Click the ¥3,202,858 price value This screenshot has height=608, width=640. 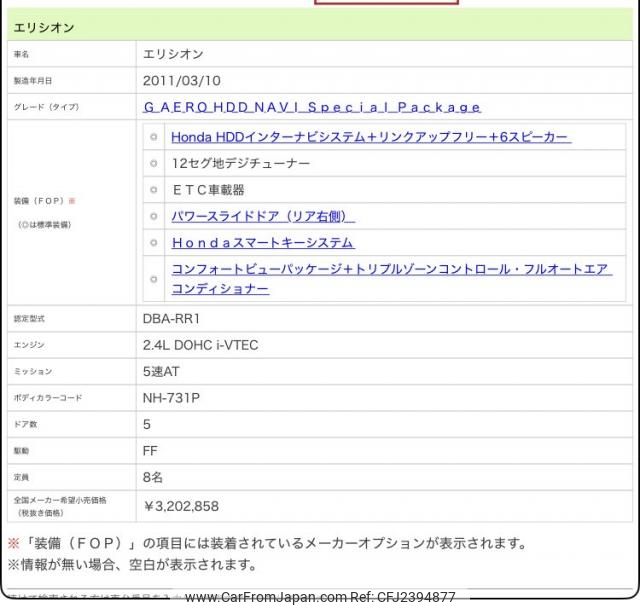pos(181,506)
